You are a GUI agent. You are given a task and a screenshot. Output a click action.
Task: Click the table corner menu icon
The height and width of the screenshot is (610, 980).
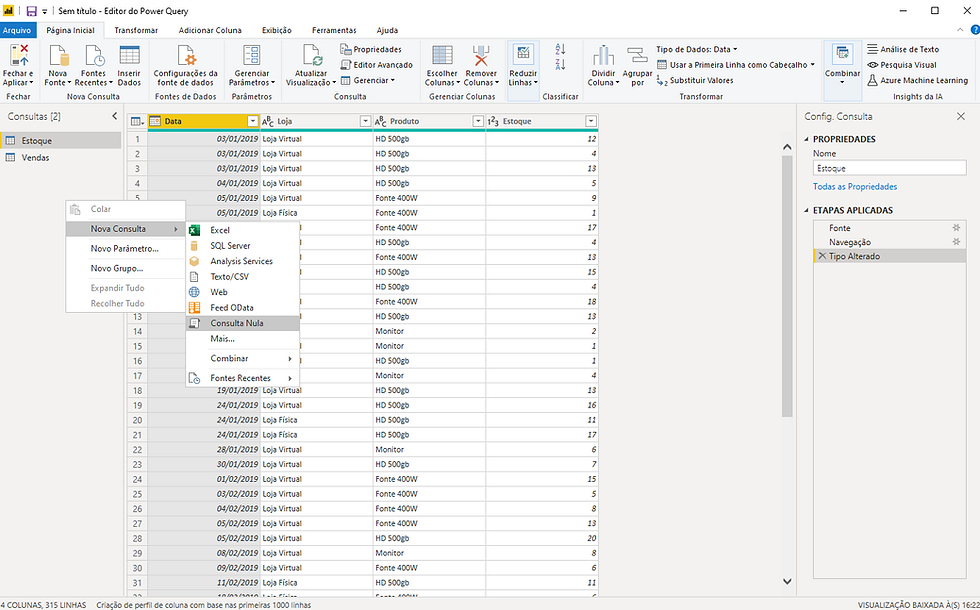tap(138, 121)
